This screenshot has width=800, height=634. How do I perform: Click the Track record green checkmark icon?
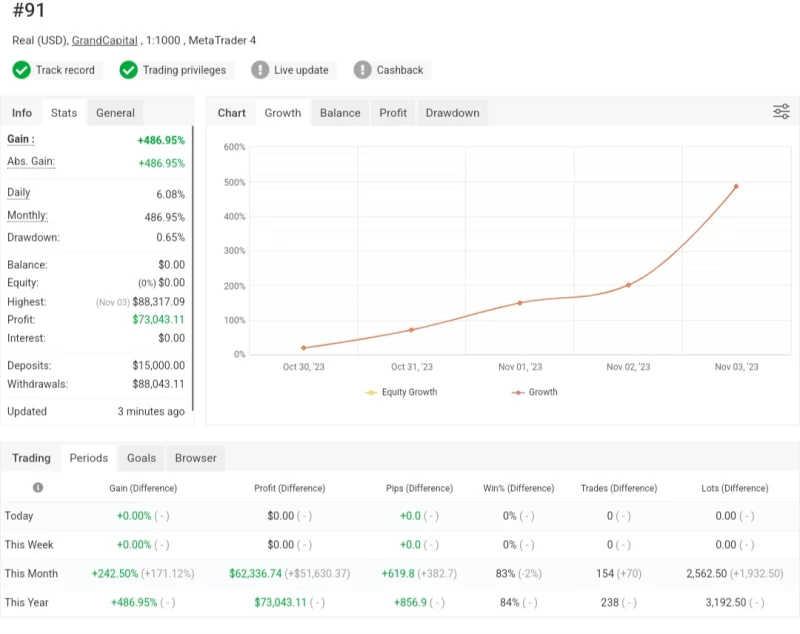pos(21,70)
